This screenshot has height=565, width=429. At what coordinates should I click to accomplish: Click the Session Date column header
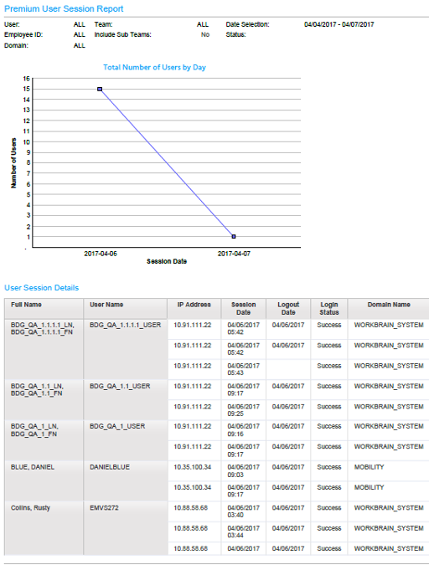point(244,308)
